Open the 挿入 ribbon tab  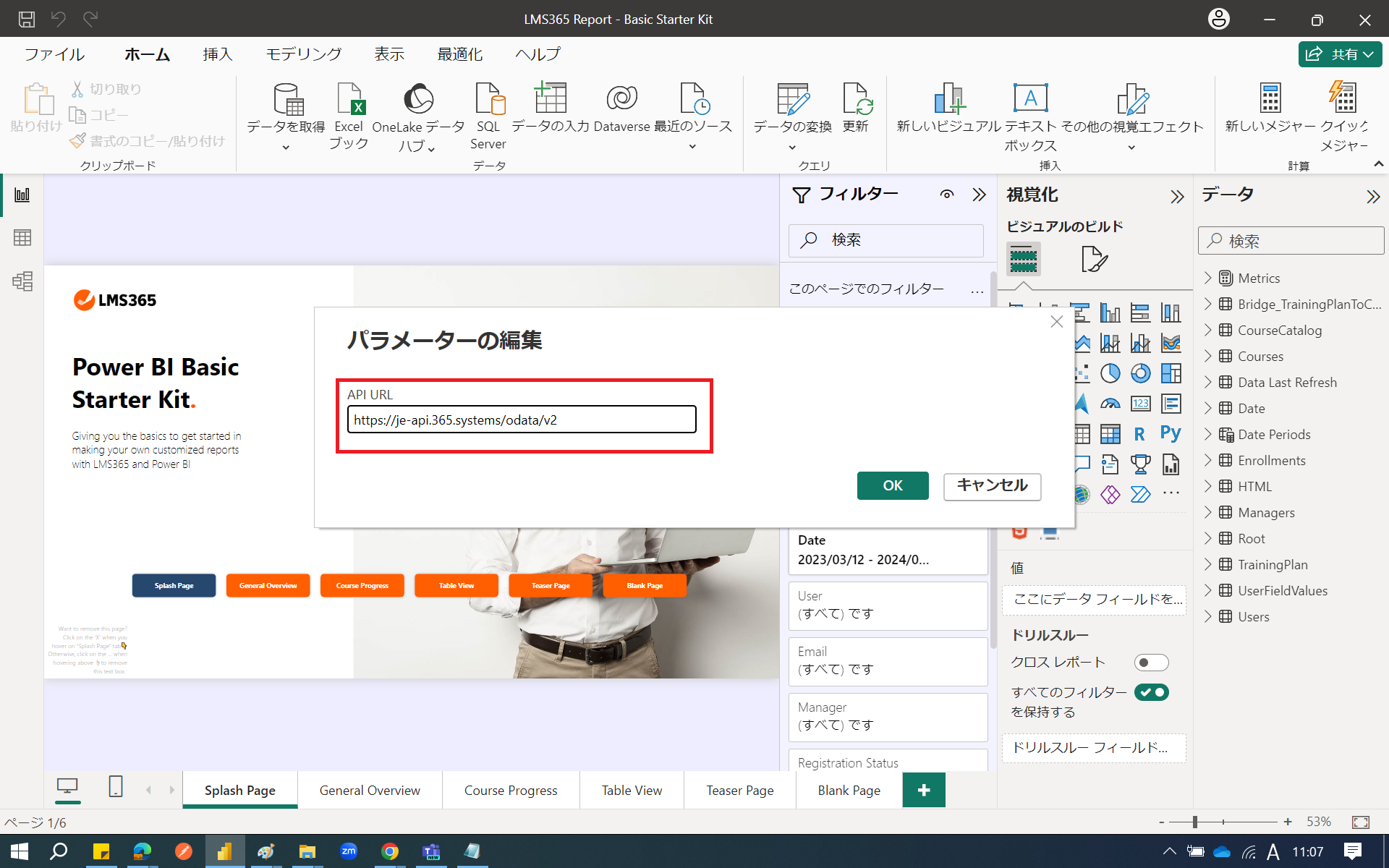[218, 54]
